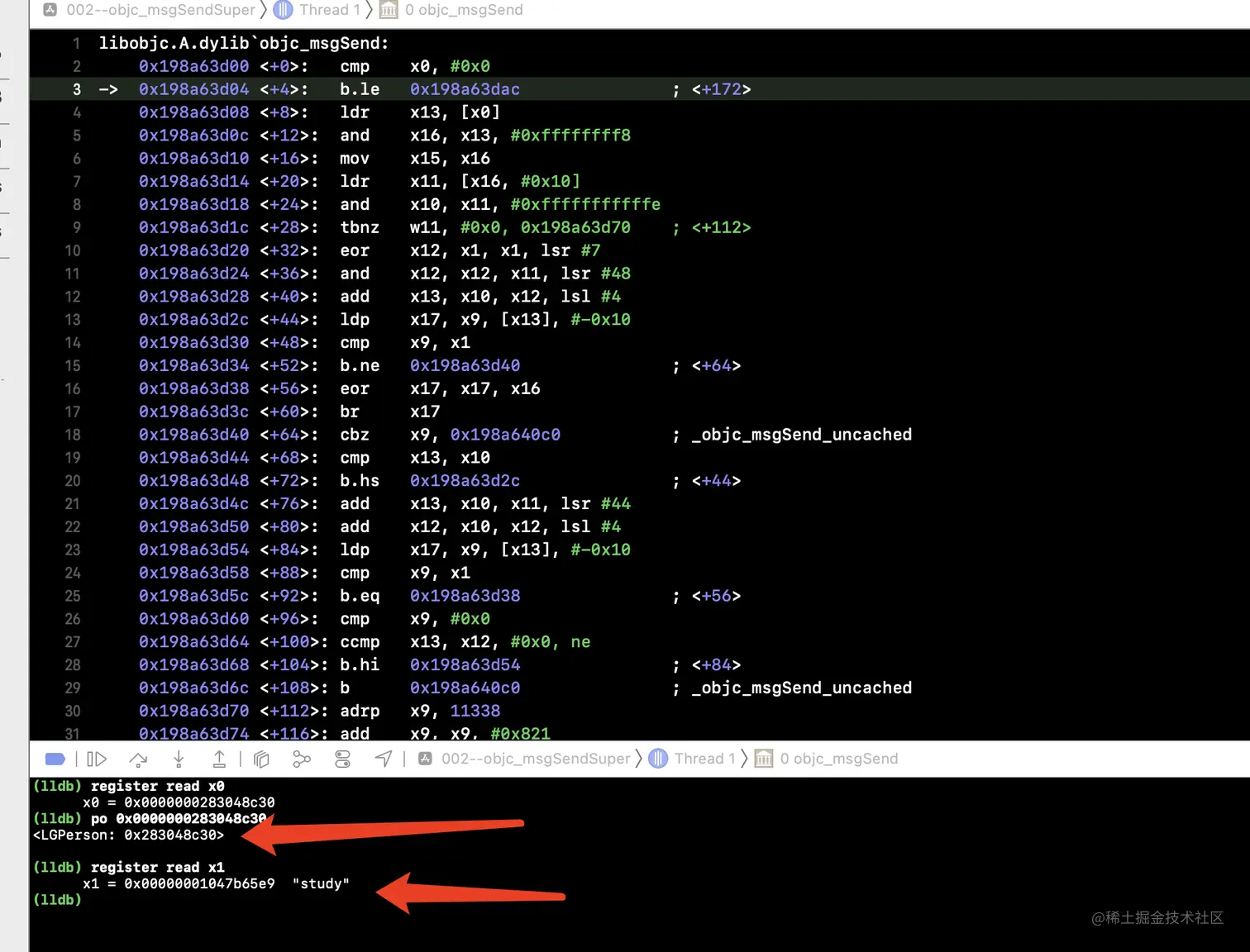Click the x0 value 0x0000000283048c30 output

(x=199, y=802)
